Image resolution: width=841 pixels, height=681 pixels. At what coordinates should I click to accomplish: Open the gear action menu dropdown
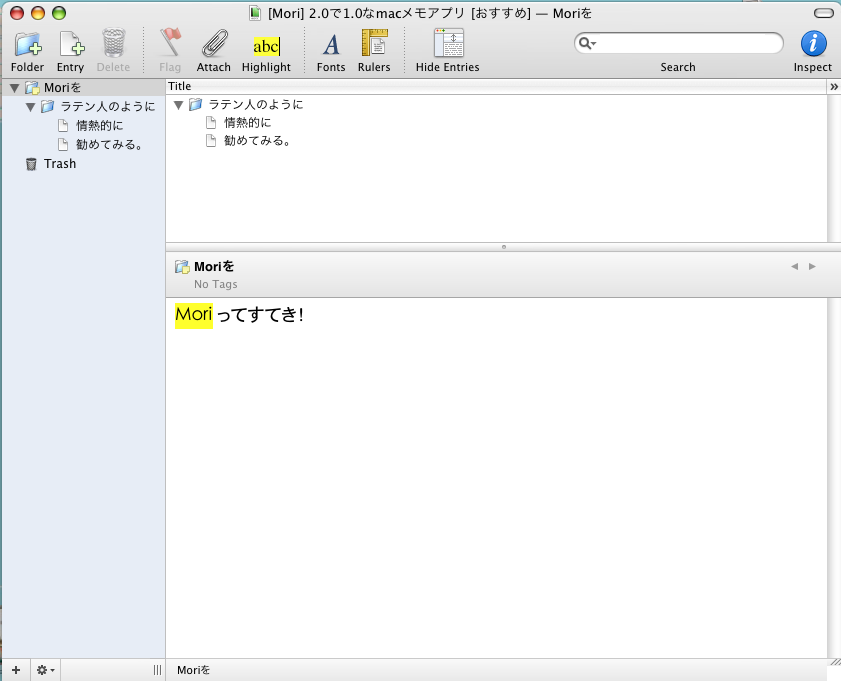click(46, 670)
